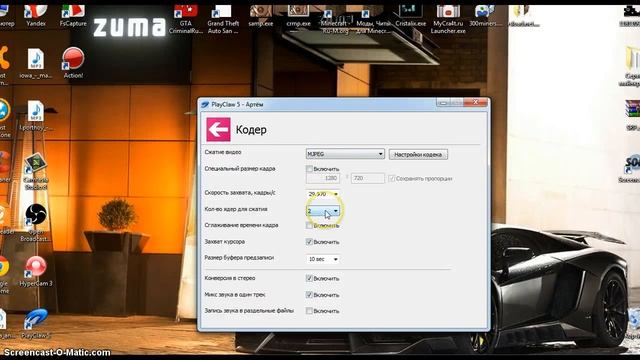
Task: Select the Minecraft Ru-M.org shortcut
Action: pos(335,20)
